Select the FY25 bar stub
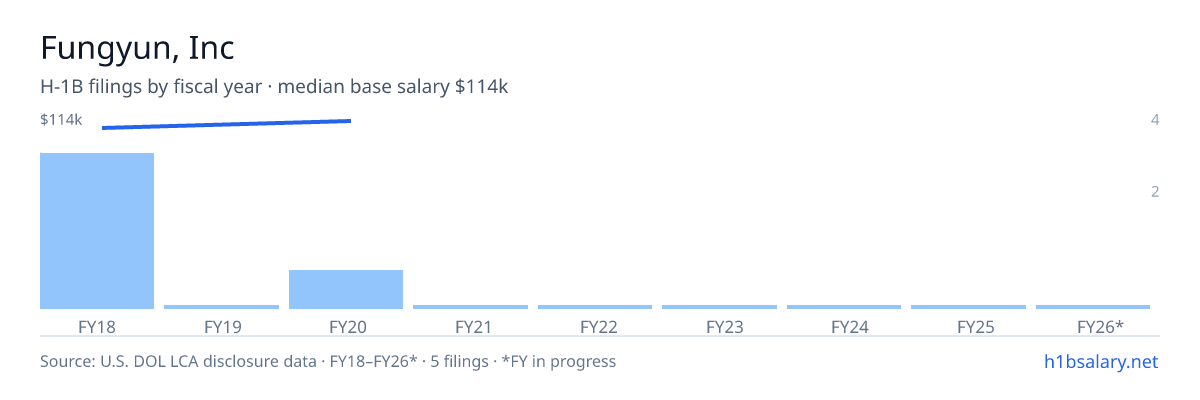This screenshot has height=400, width=1200. coord(968,307)
